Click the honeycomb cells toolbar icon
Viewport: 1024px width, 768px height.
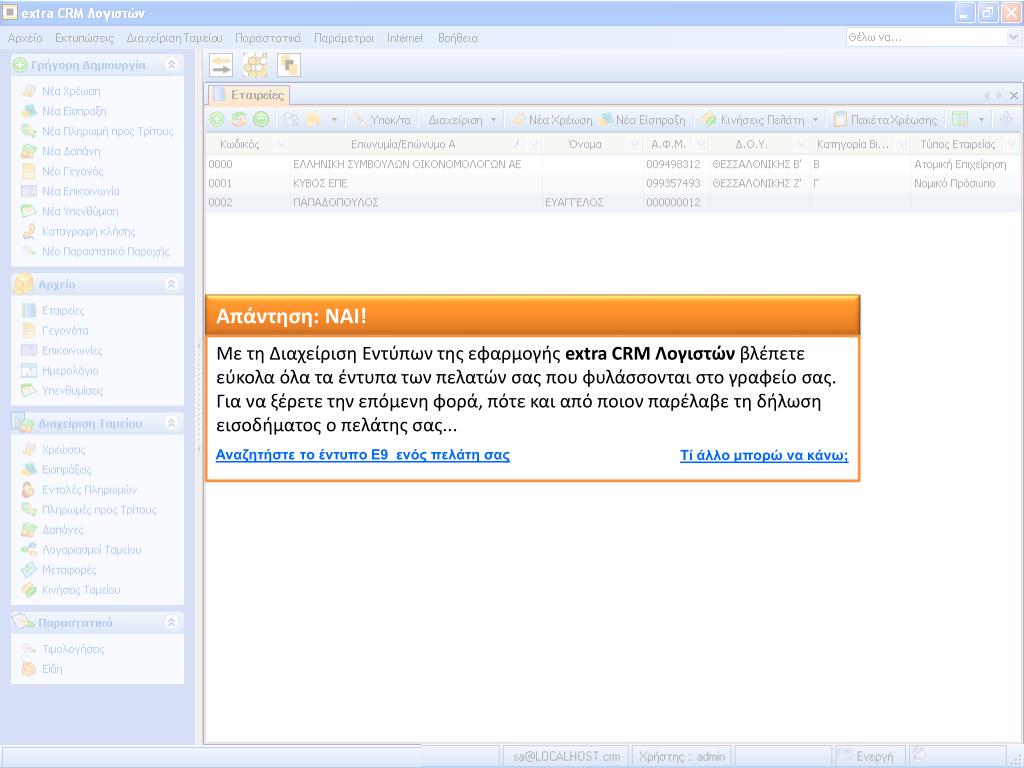tap(255, 65)
